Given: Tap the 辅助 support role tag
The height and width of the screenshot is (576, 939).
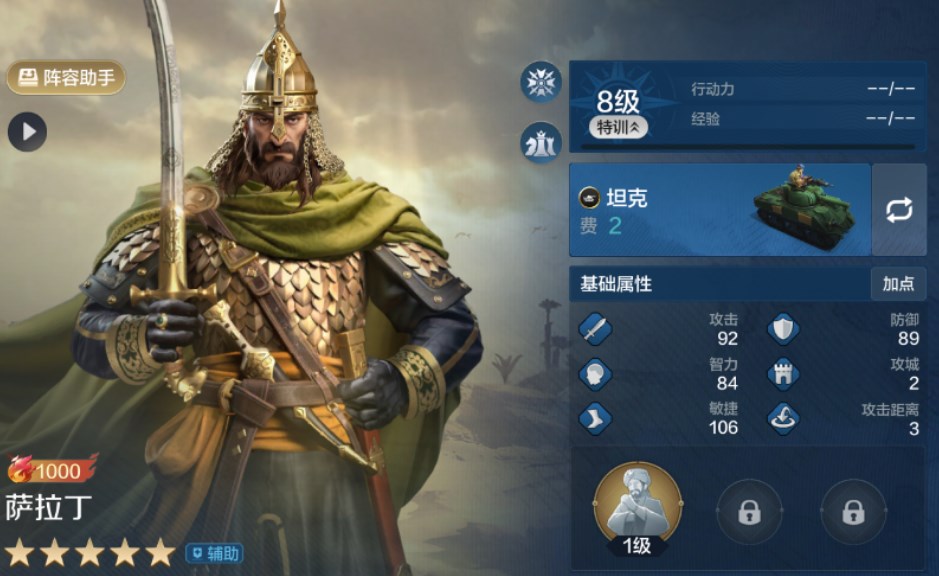Looking at the screenshot, I should click(x=215, y=553).
